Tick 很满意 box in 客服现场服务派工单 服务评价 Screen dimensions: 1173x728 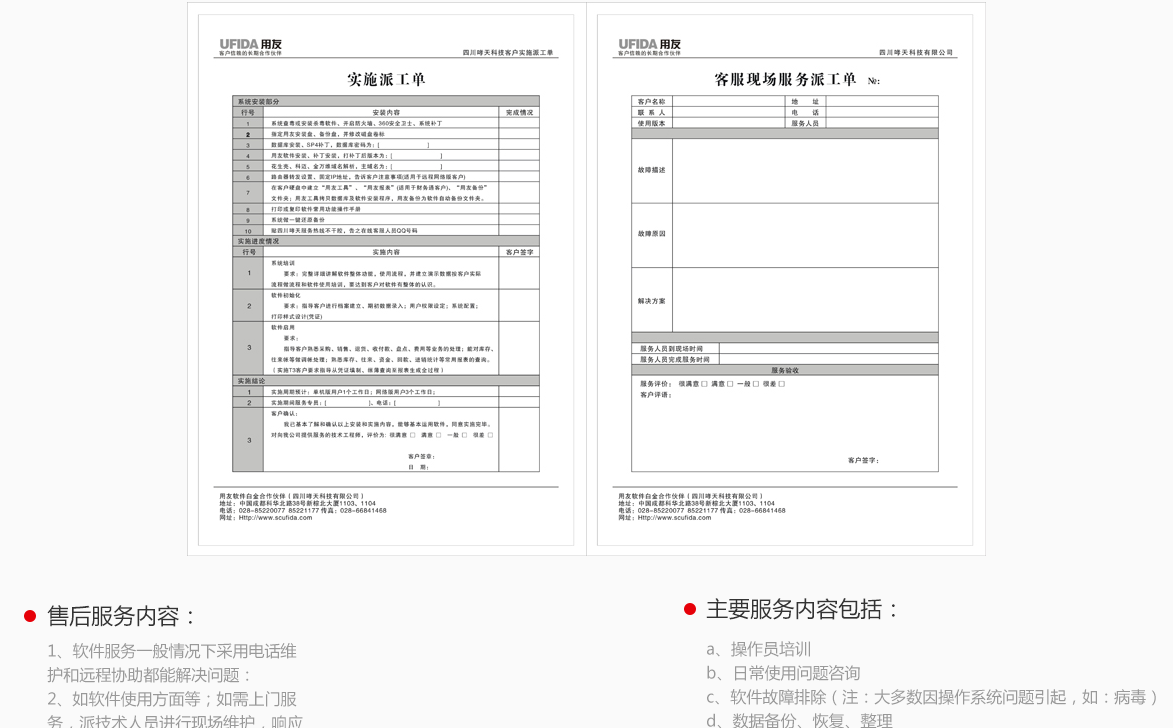click(x=704, y=384)
